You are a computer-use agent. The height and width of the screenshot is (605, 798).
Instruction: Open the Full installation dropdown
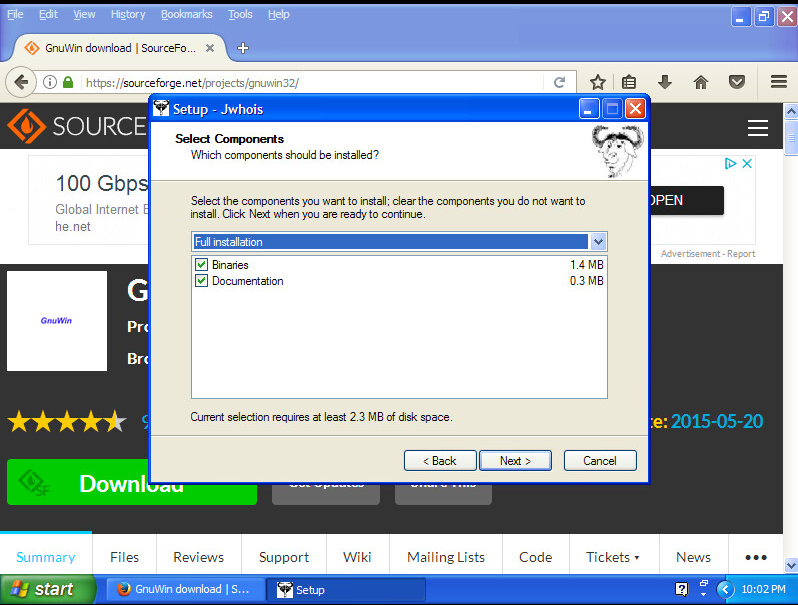tap(598, 242)
